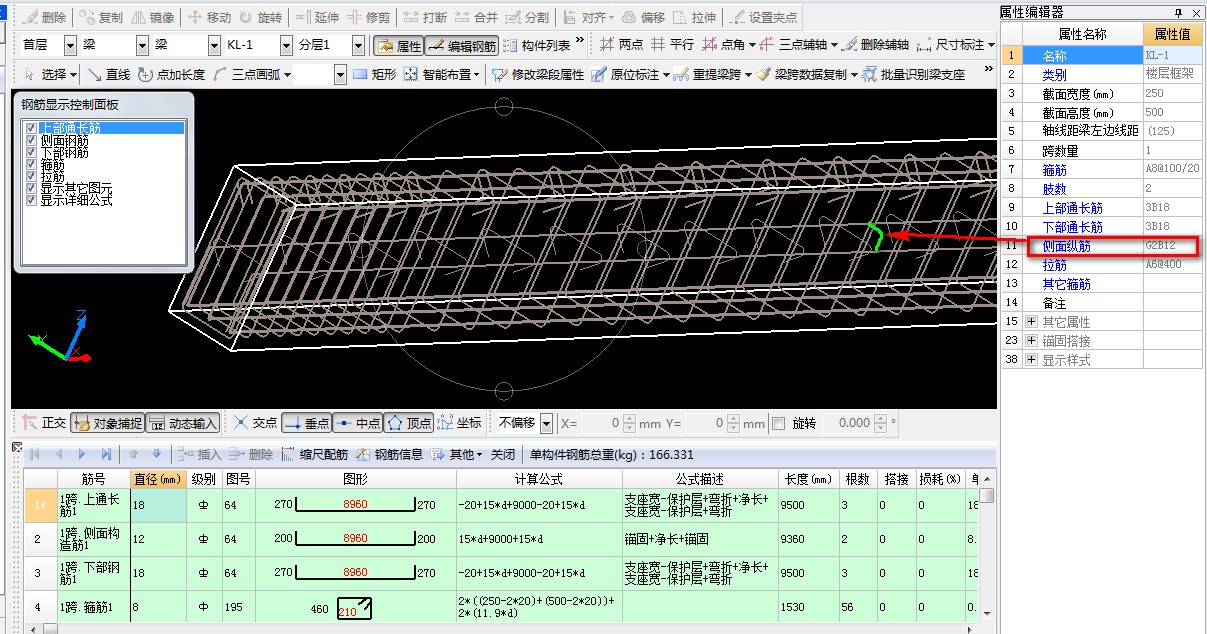Open the 不偏移 offset dropdown
1207x634 pixels.
pos(546,423)
